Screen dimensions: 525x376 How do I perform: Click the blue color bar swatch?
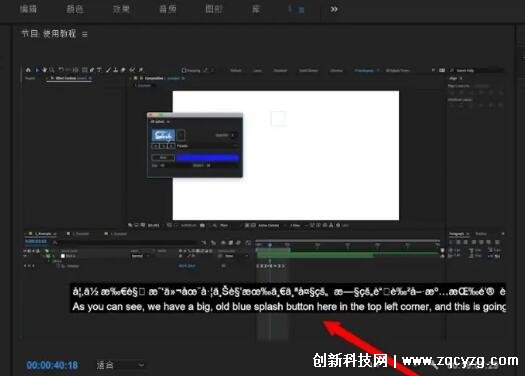(208, 157)
